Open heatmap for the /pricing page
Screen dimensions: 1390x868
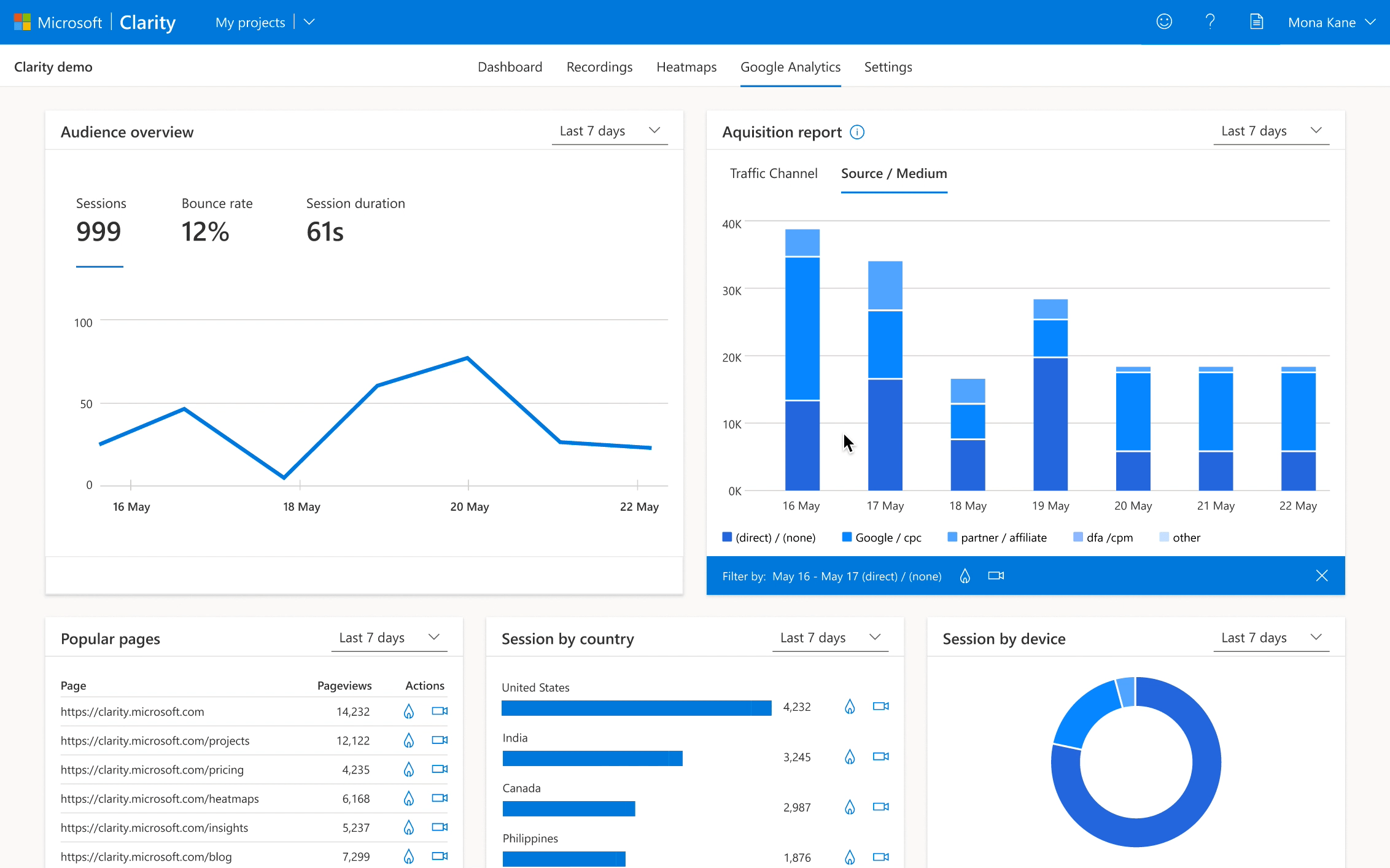409,769
